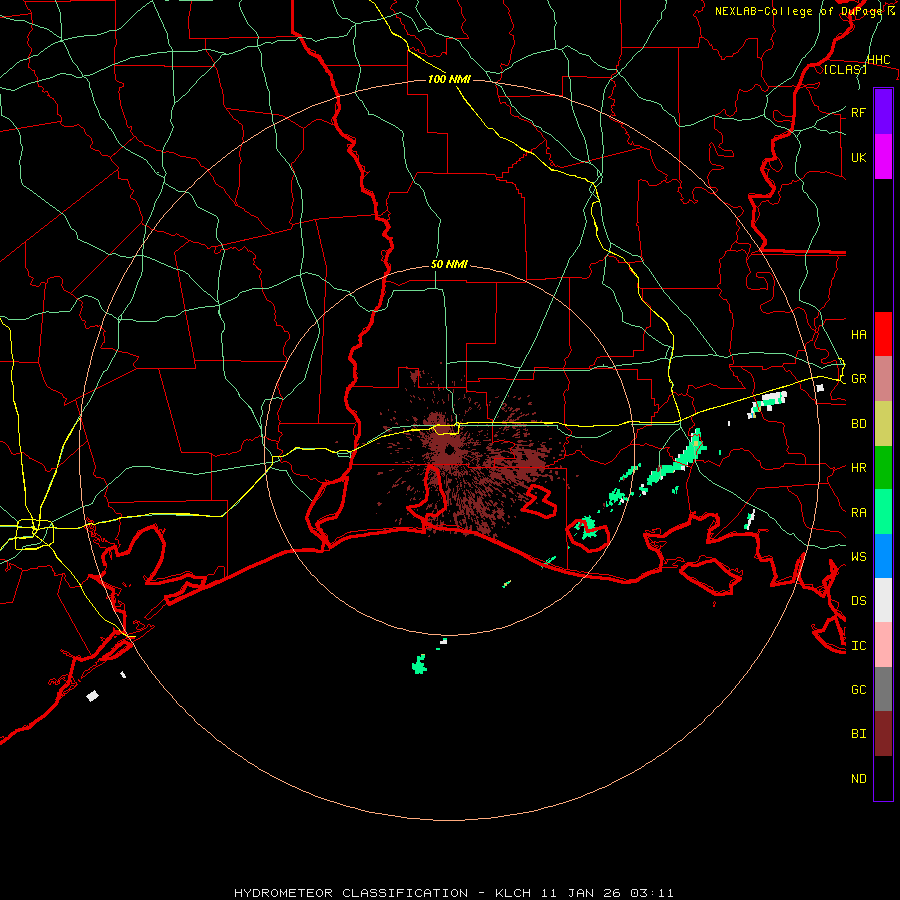Viewport: 900px width, 900px height.
Task: Click the 100 NMI range ring label
Action: point(449,79)
